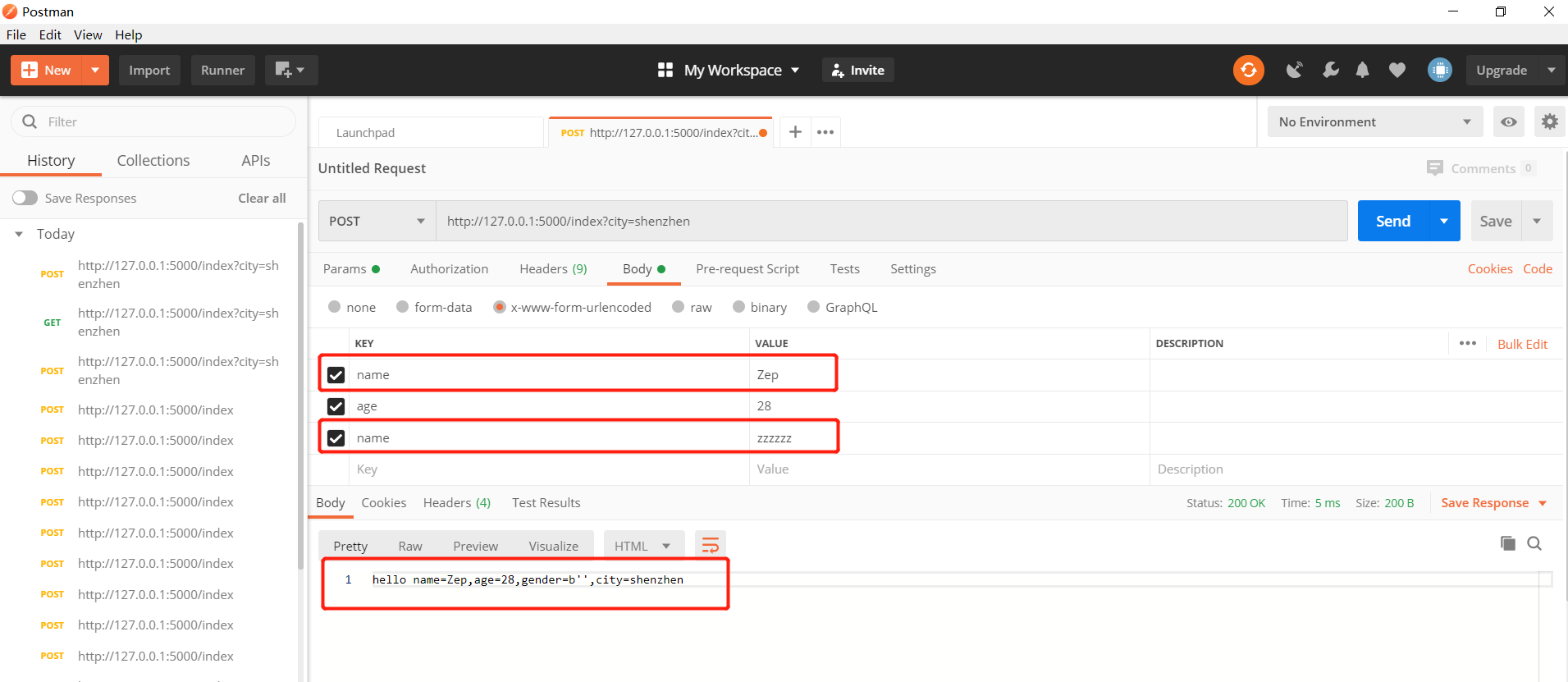Click the history sidebar scrollbar

[301, 394]
